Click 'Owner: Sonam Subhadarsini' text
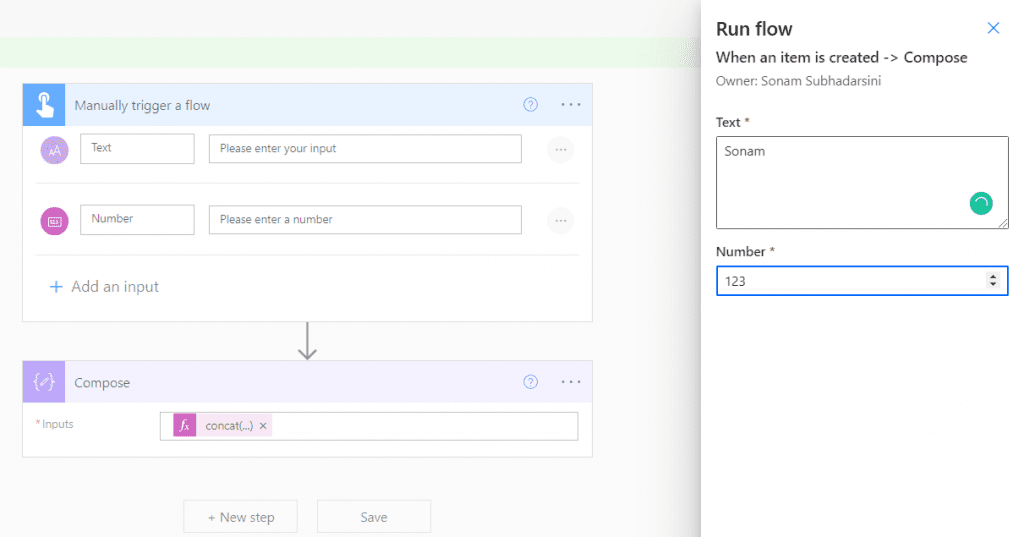The width and height of the screenshot is (1024, 537). coord(798,81)
